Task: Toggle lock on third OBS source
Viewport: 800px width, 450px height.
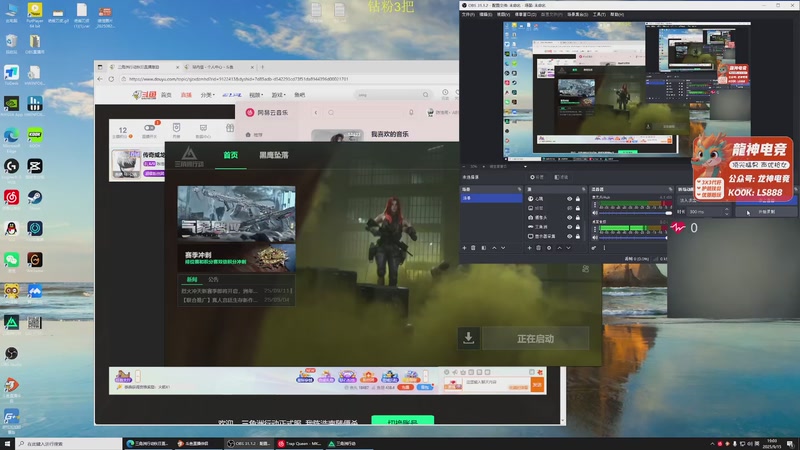Action: [x=578, y=218]
